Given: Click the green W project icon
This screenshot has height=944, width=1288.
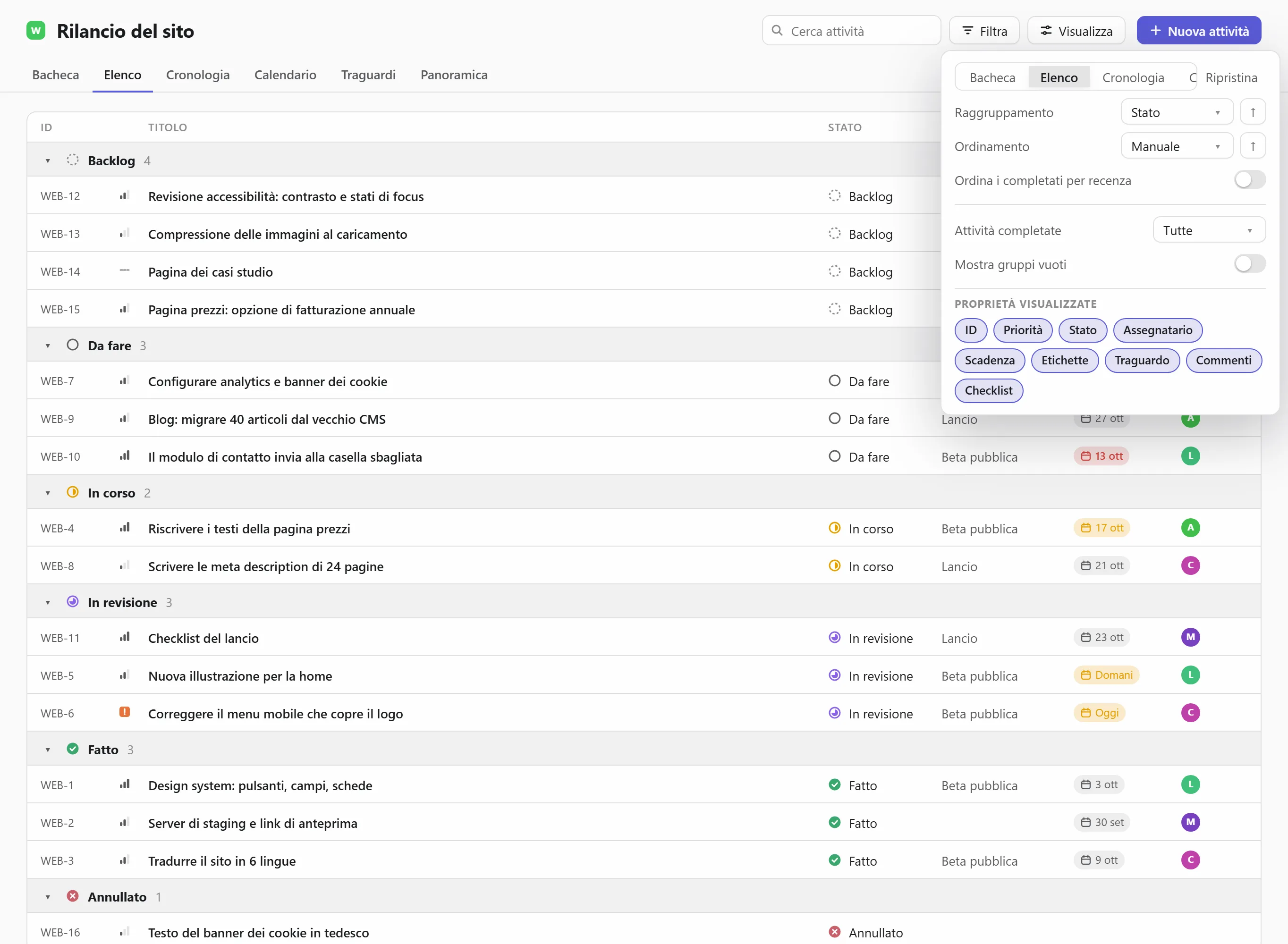Looking at the screenshot, I should click(36, 30).
